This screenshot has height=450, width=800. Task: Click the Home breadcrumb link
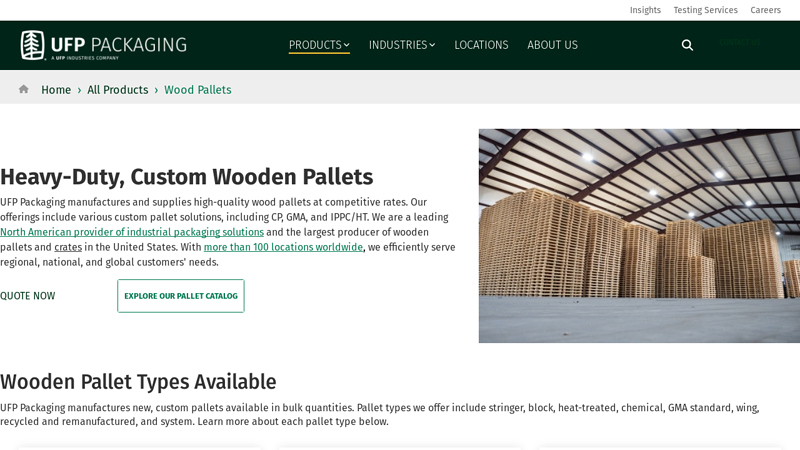[x=56, y=90]
